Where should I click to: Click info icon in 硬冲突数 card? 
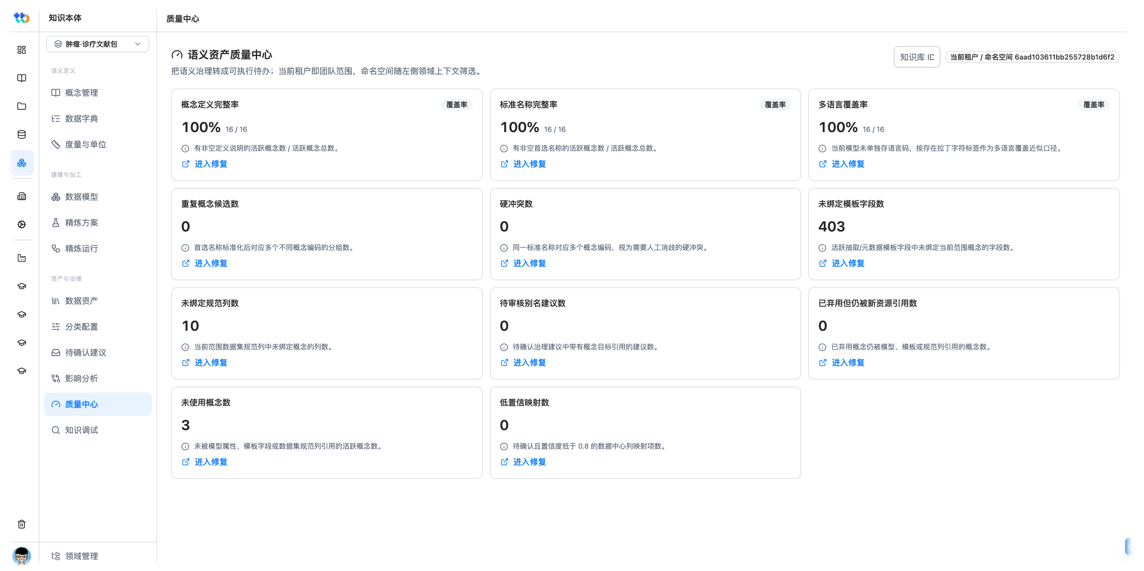503,248
